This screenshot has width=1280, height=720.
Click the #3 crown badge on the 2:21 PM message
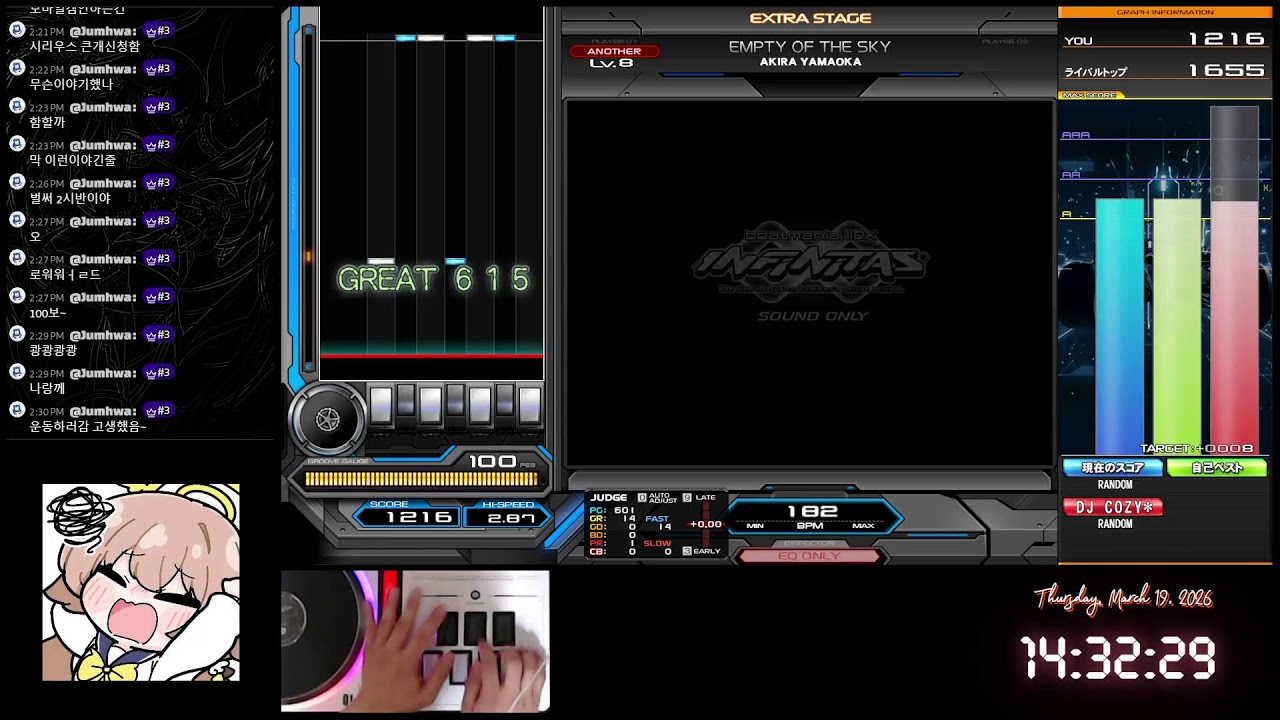[158, 31]
